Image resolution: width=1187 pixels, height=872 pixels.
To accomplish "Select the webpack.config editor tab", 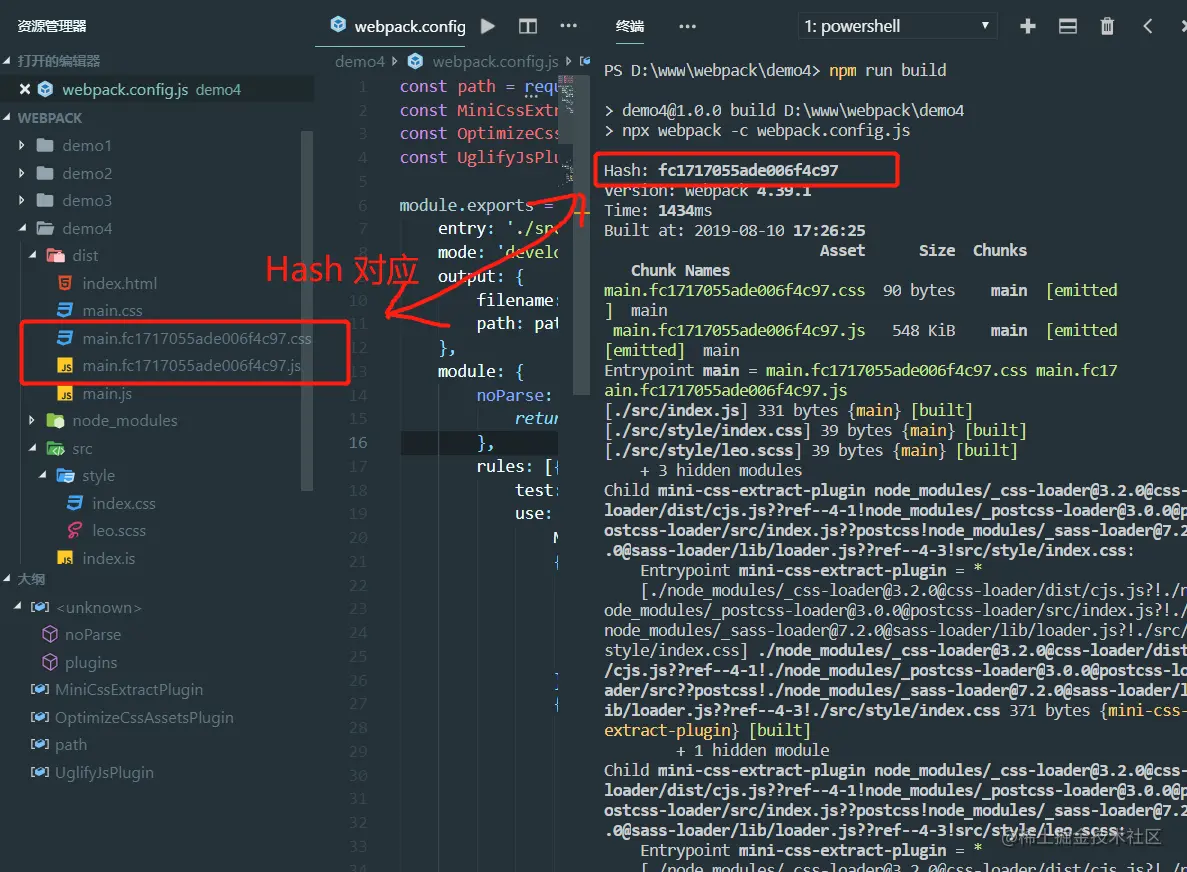I will click(x=395, y=26).
